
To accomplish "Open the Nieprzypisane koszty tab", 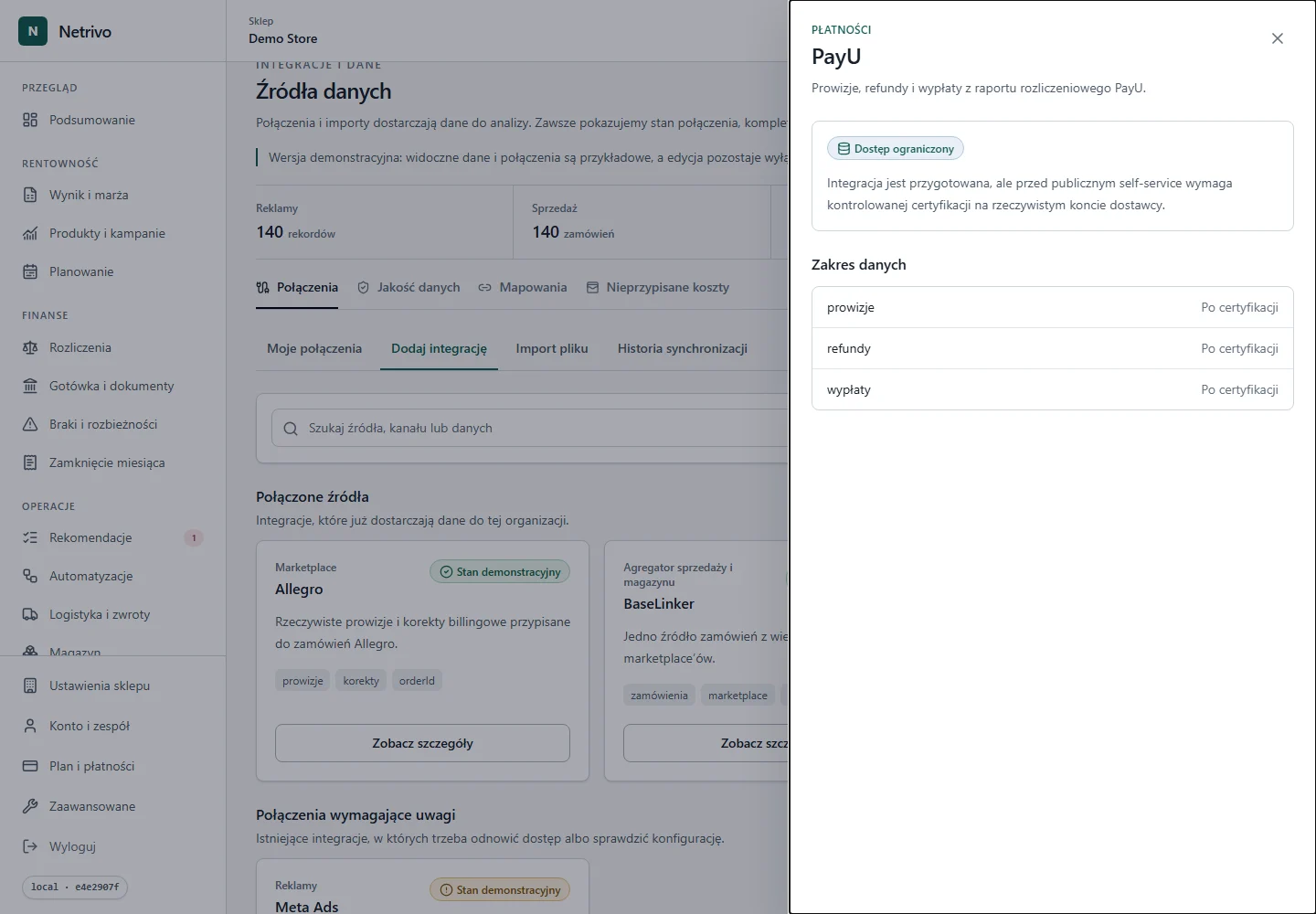I will (658, 287).
